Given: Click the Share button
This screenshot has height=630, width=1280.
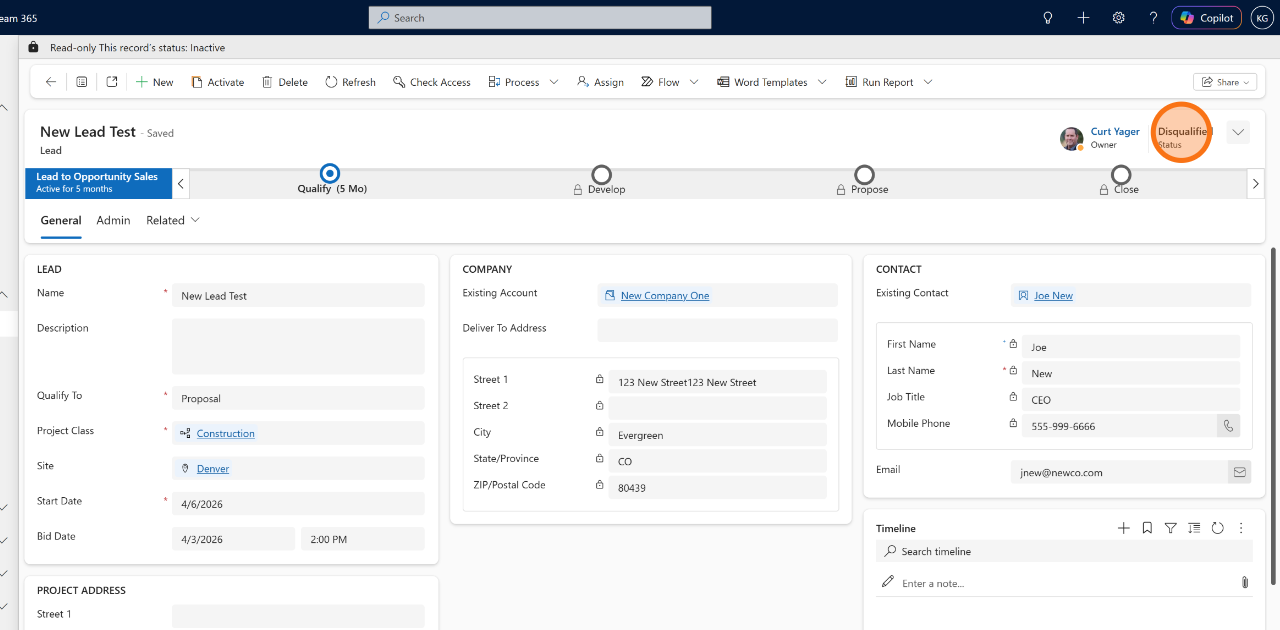Looking at the screenshot, I should [1225, 82].
